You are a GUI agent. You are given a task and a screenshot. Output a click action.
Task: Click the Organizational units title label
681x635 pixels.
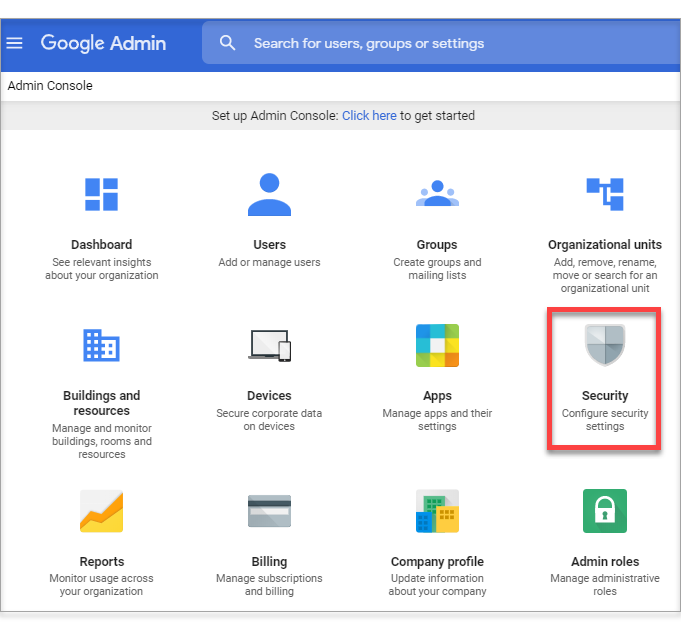pyautogui.click(x=605, y=245)
